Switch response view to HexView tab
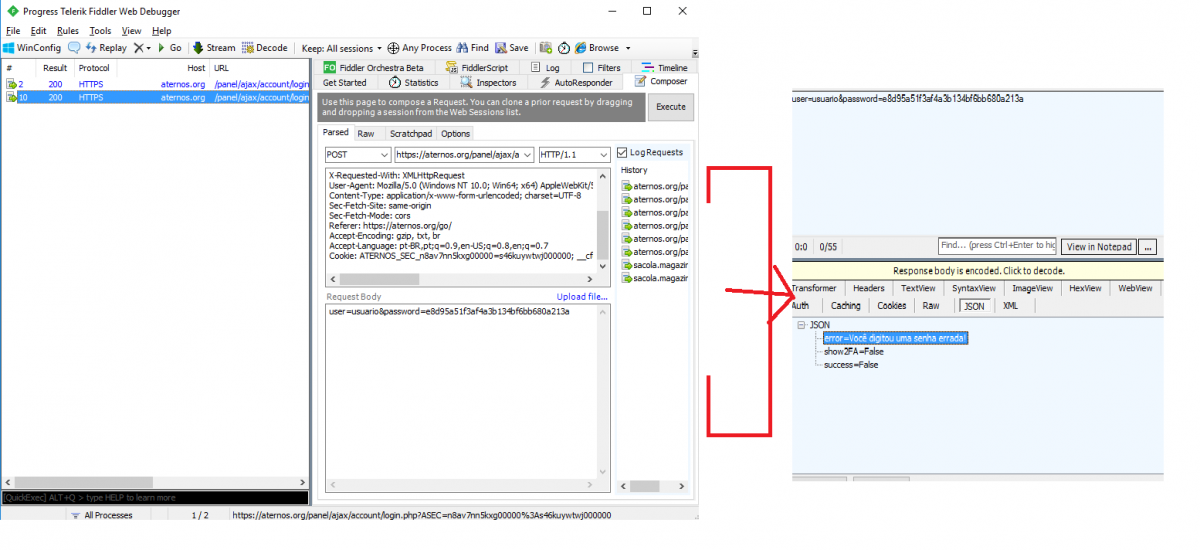The width and height of the screenshot is (1200, 550). (x=1085, y=288)
